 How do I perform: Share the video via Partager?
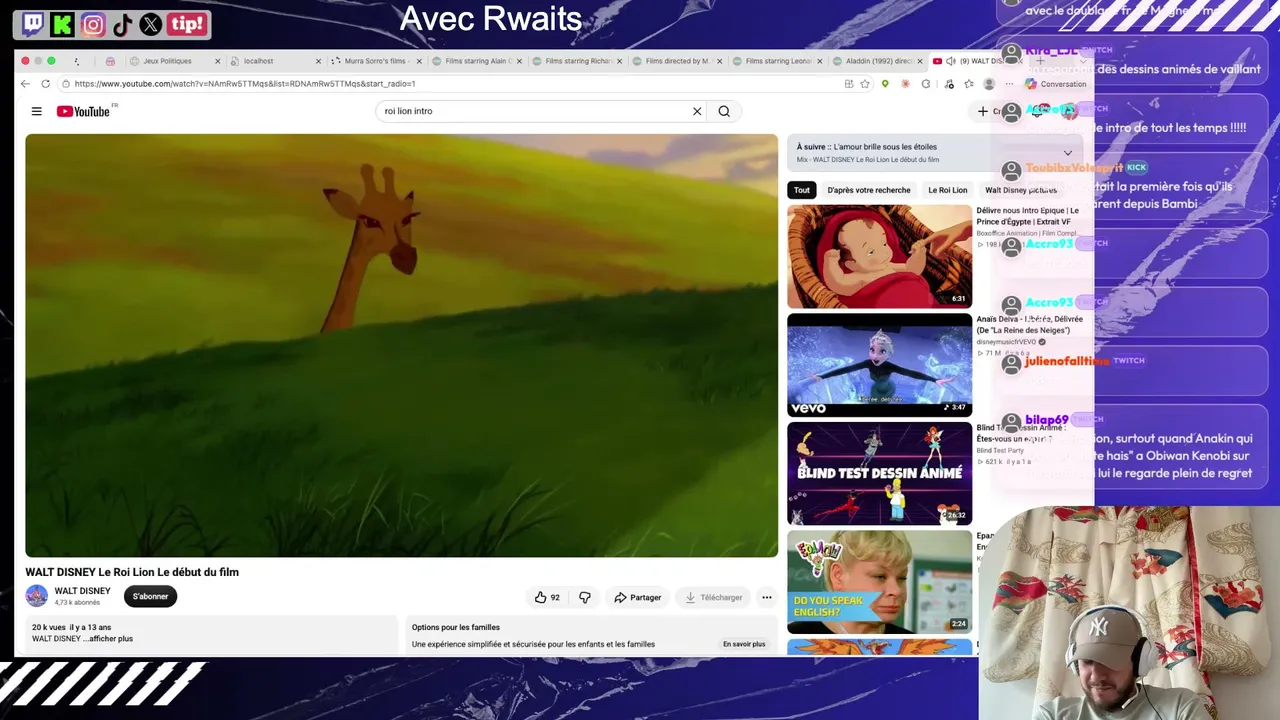(x=637, y=597)
